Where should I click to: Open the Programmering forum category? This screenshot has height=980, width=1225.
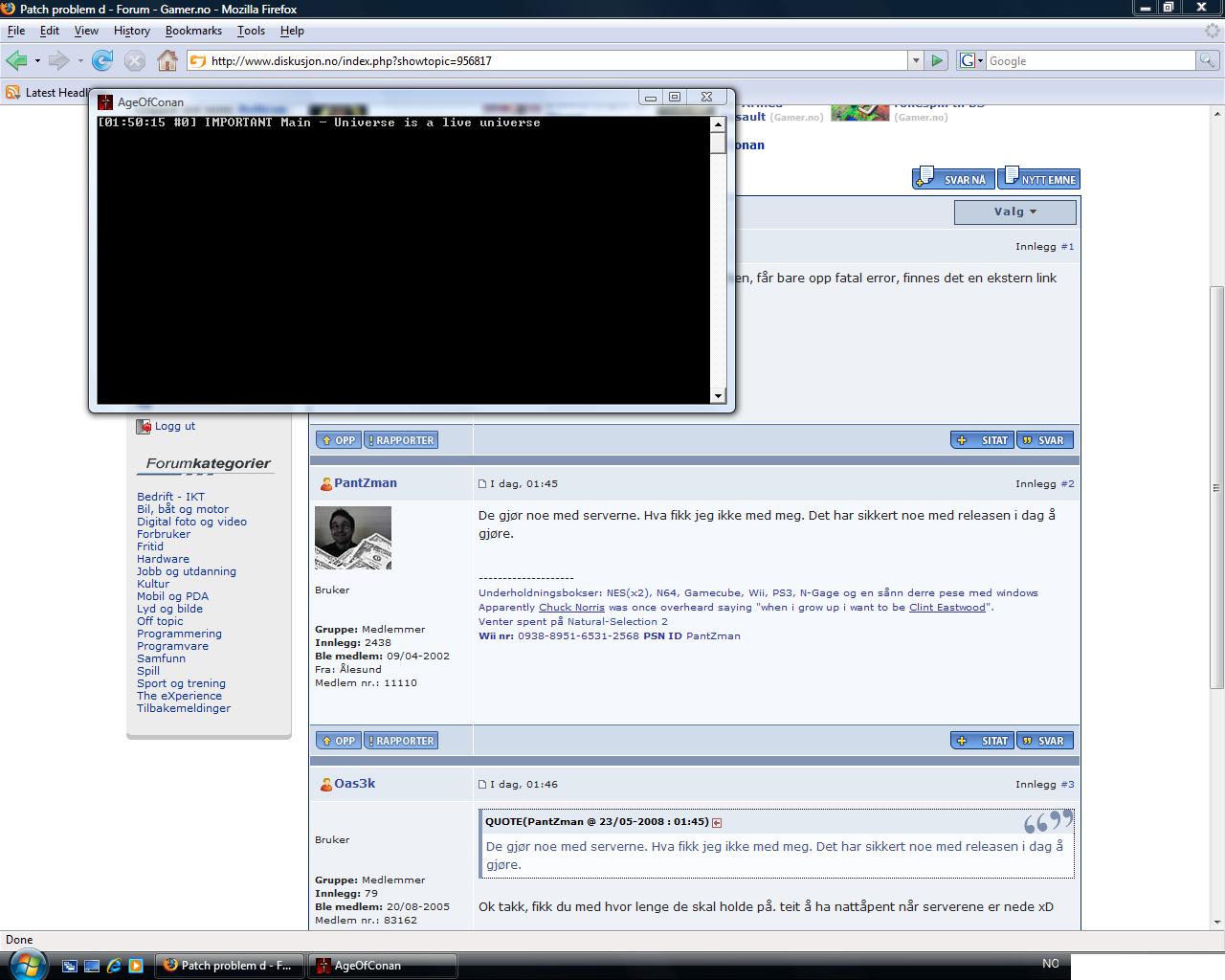point(179,634)
